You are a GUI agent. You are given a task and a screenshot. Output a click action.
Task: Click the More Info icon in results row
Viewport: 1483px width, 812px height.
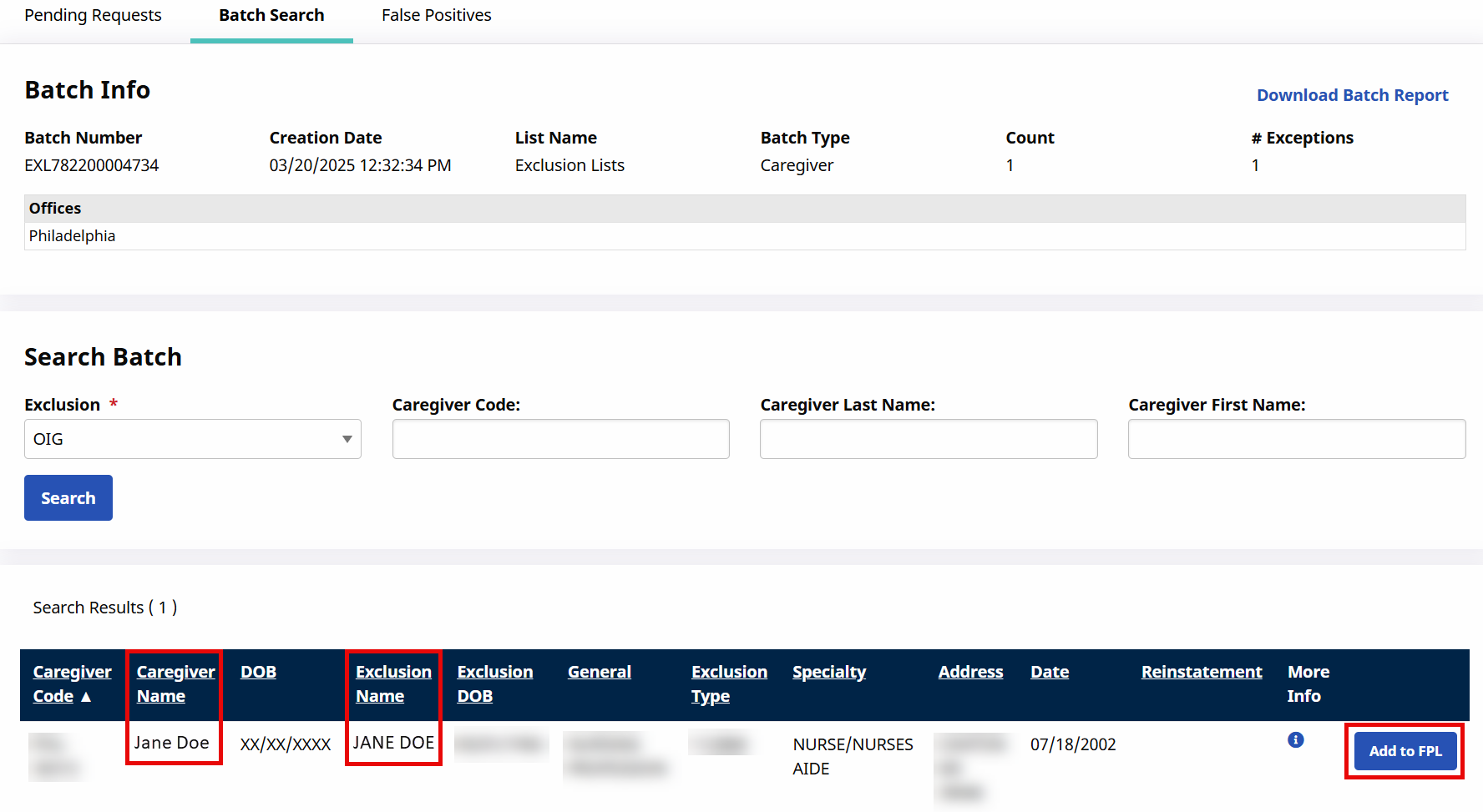tap(1295, 740)
